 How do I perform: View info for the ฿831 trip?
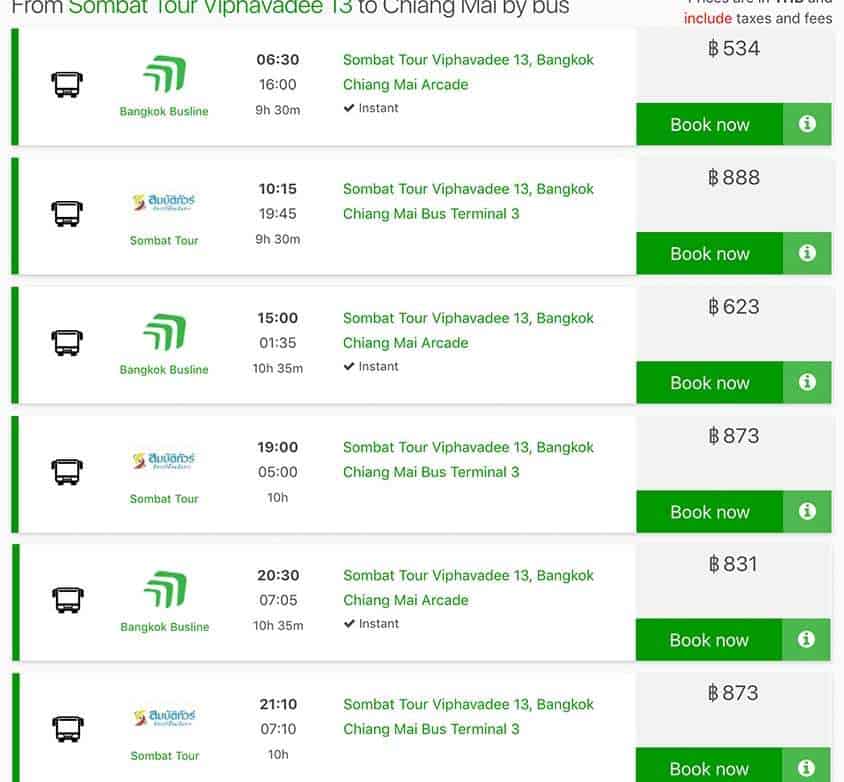[x=807, y=640]
